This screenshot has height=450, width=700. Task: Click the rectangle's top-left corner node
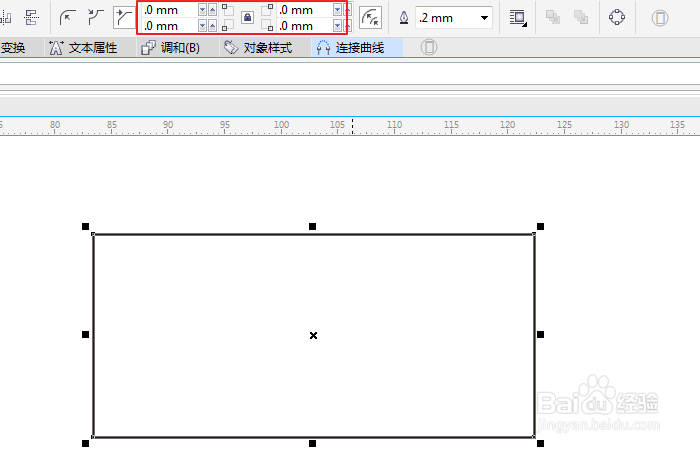(x=93, y=234)
